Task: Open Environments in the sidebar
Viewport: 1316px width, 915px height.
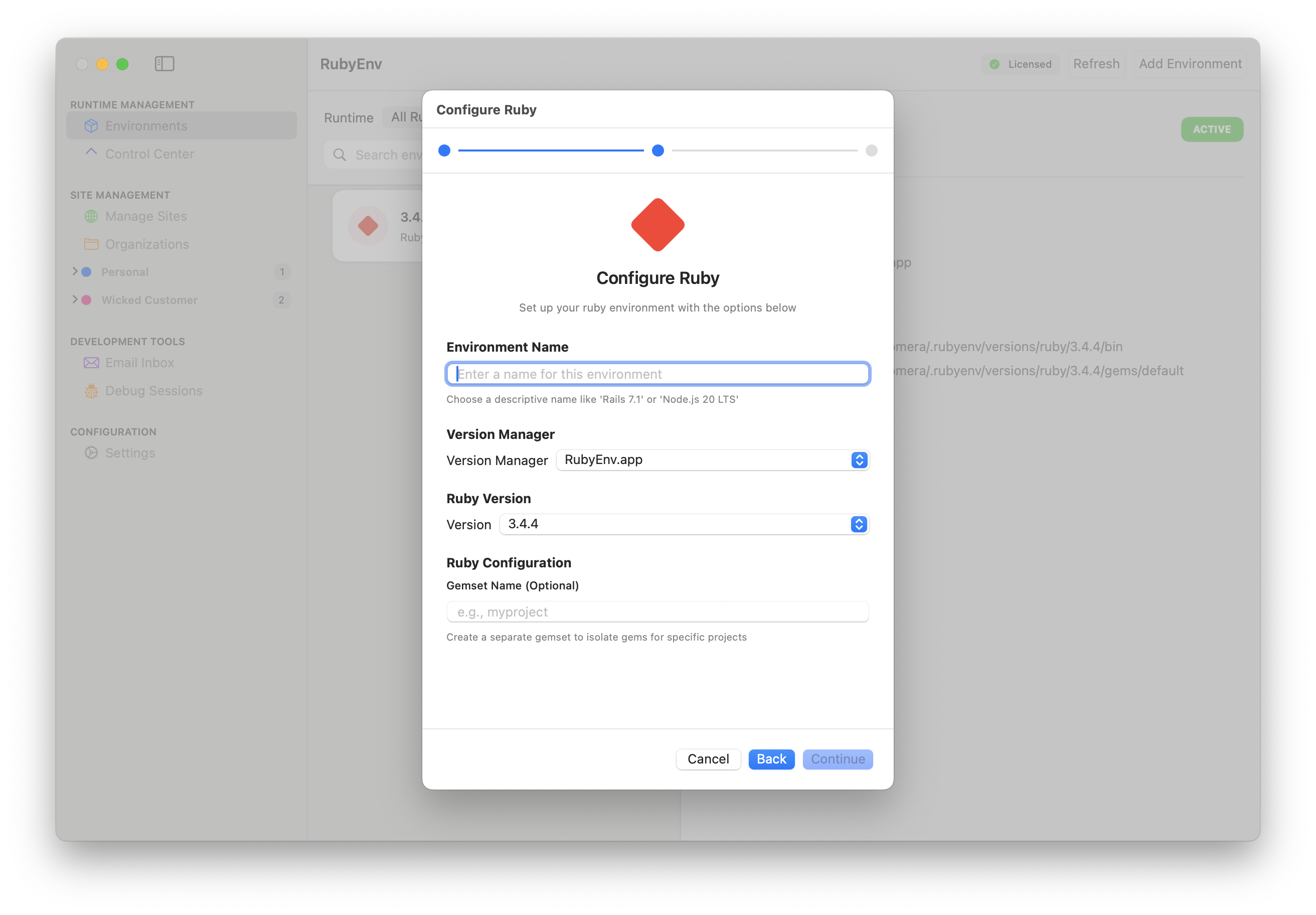Action: tap(182, 125)
